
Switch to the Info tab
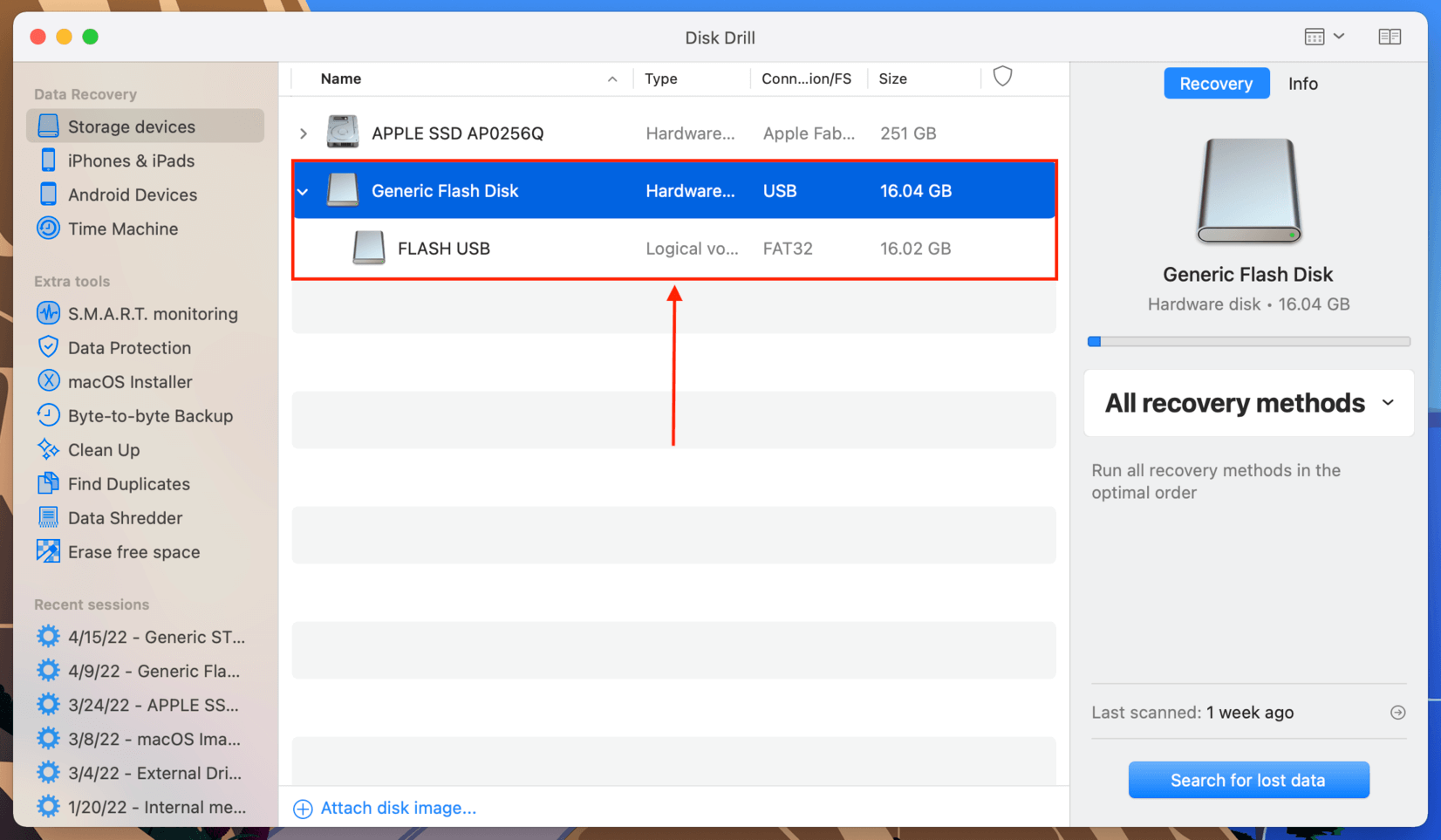1302,84
